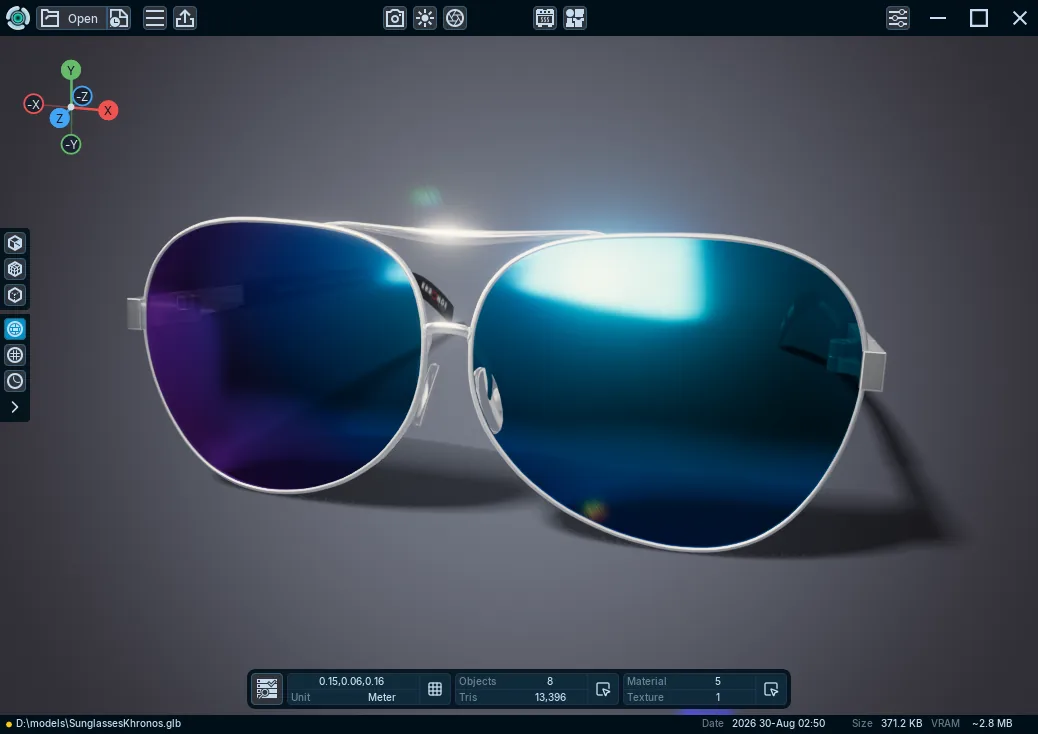Snap view to the Z axis

[60, 118]
